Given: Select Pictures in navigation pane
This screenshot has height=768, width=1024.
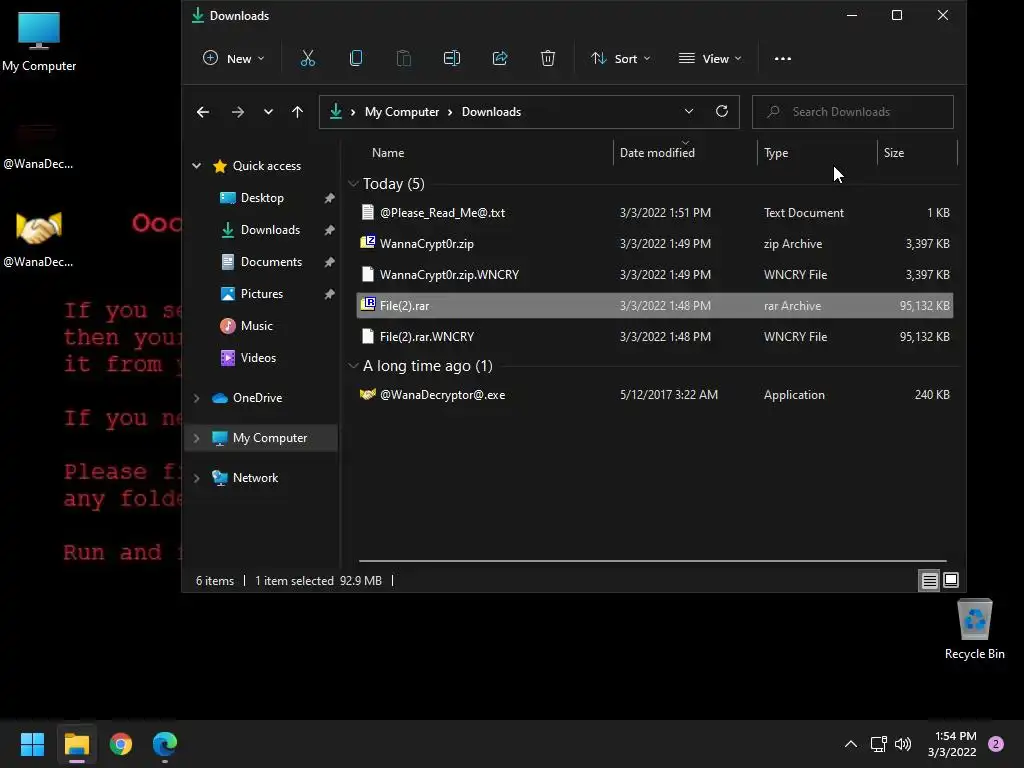Looking at the screenshot, I should 261,294.
